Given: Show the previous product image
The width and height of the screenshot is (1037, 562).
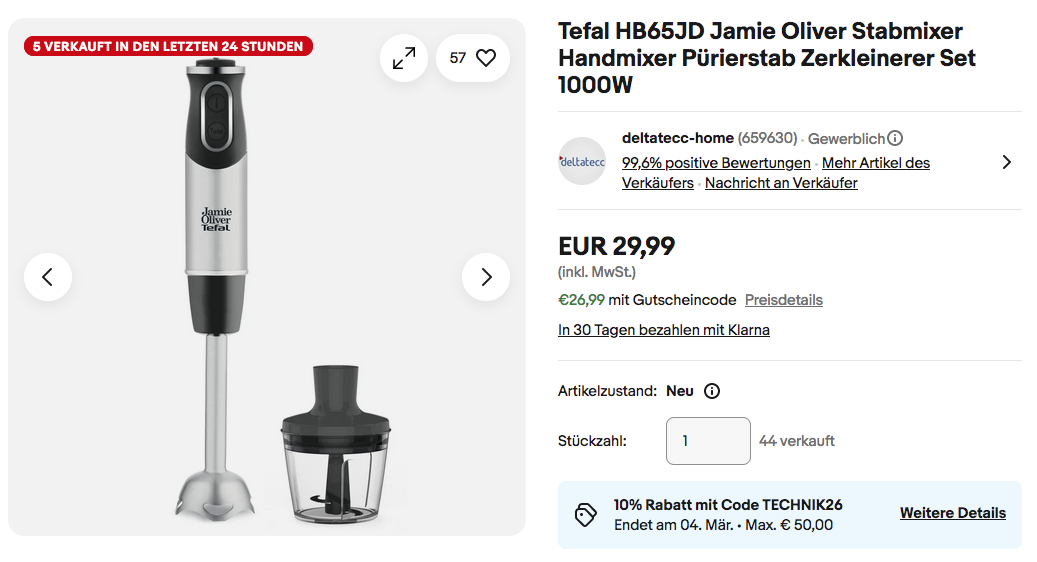Looking at the screenshot, I should (x=48, y=277).
